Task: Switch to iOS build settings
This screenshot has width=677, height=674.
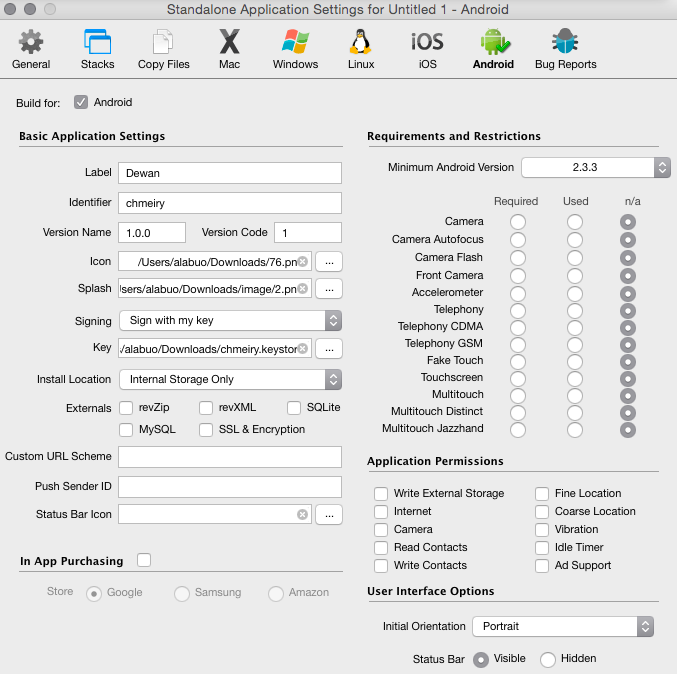Action: coord(427,49)
